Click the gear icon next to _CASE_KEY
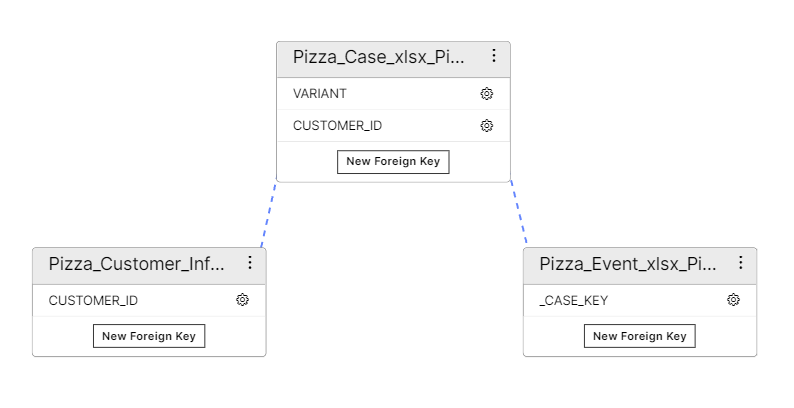Viewport: 794px width, 408px height. tap(733, 300)
